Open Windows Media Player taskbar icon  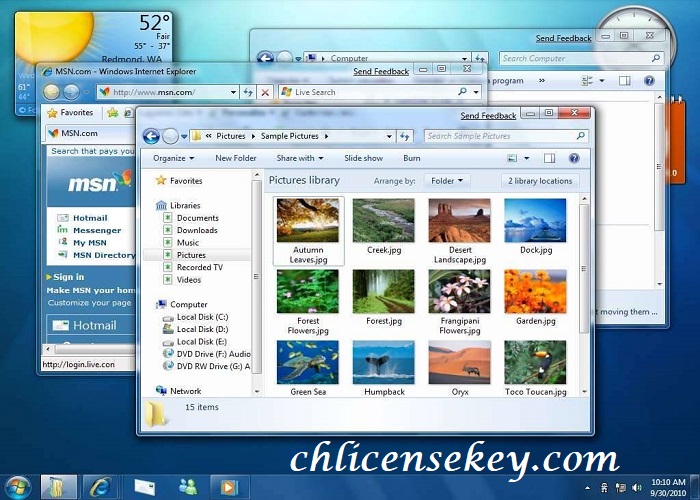(x=229, y=487)
